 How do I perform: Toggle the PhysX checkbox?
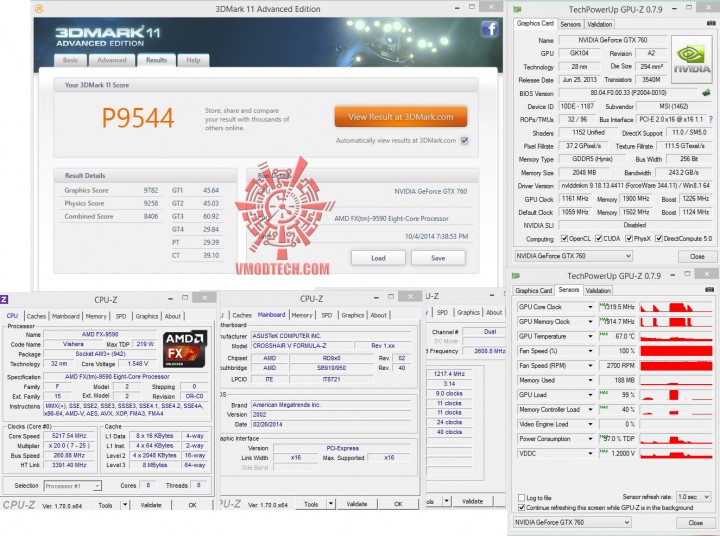pyautogui.click(x=629, y=238)
